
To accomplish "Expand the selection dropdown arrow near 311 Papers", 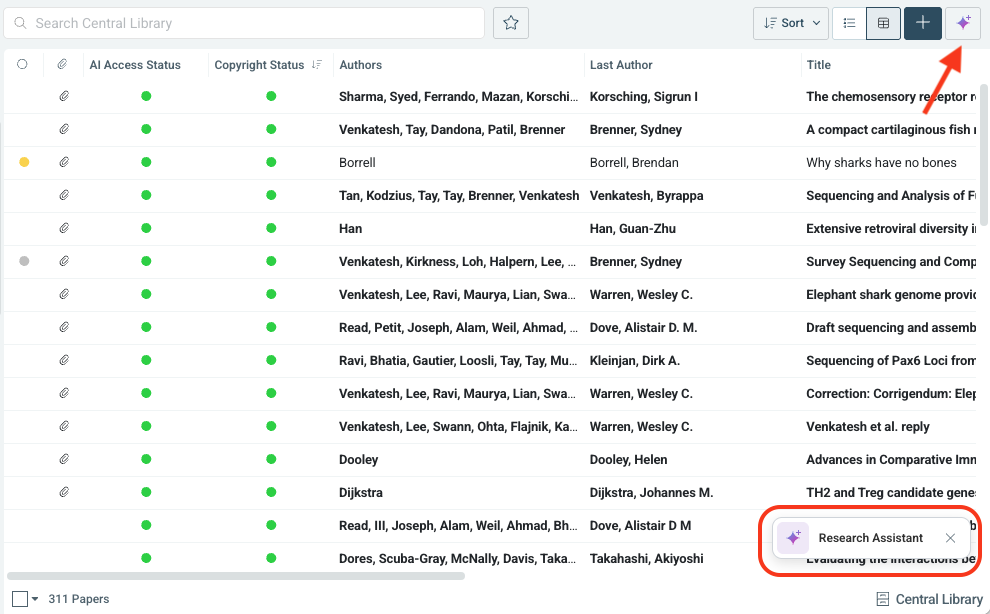I will 35,599.
